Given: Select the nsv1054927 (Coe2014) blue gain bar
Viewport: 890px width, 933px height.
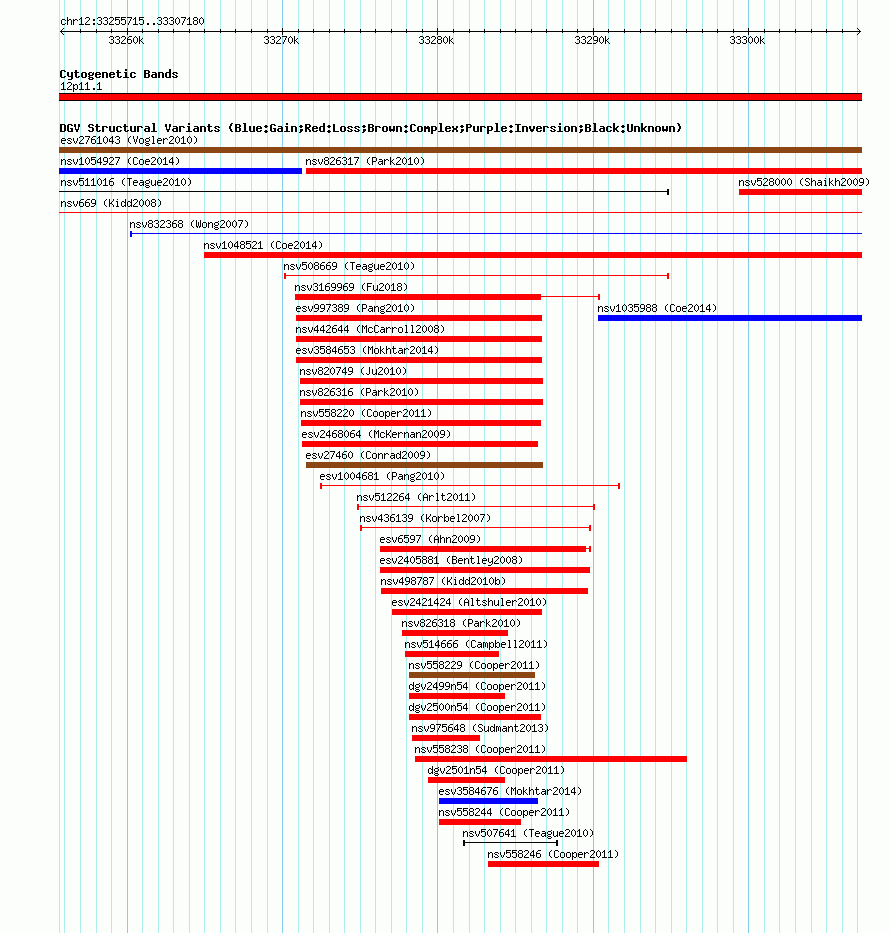Looking at the screenshot, I should pyautogui.click(x=180, y=171).
